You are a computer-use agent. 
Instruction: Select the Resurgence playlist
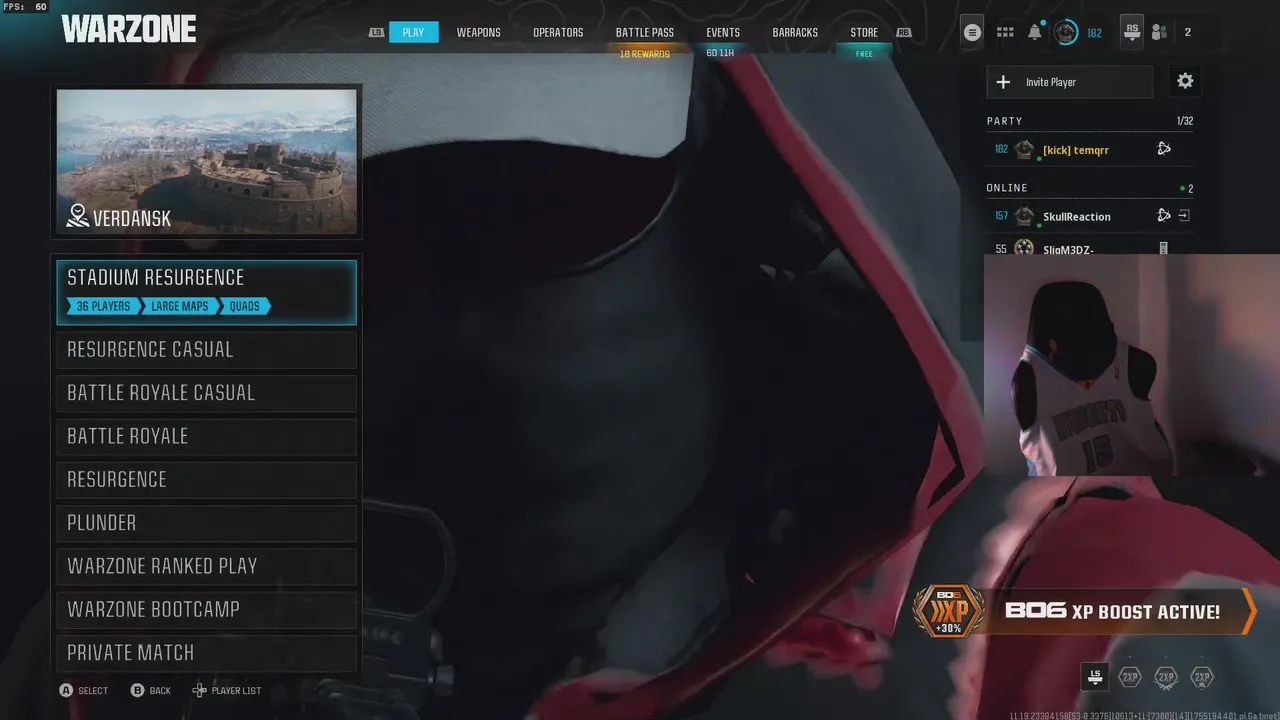click(x=206, y=480)
